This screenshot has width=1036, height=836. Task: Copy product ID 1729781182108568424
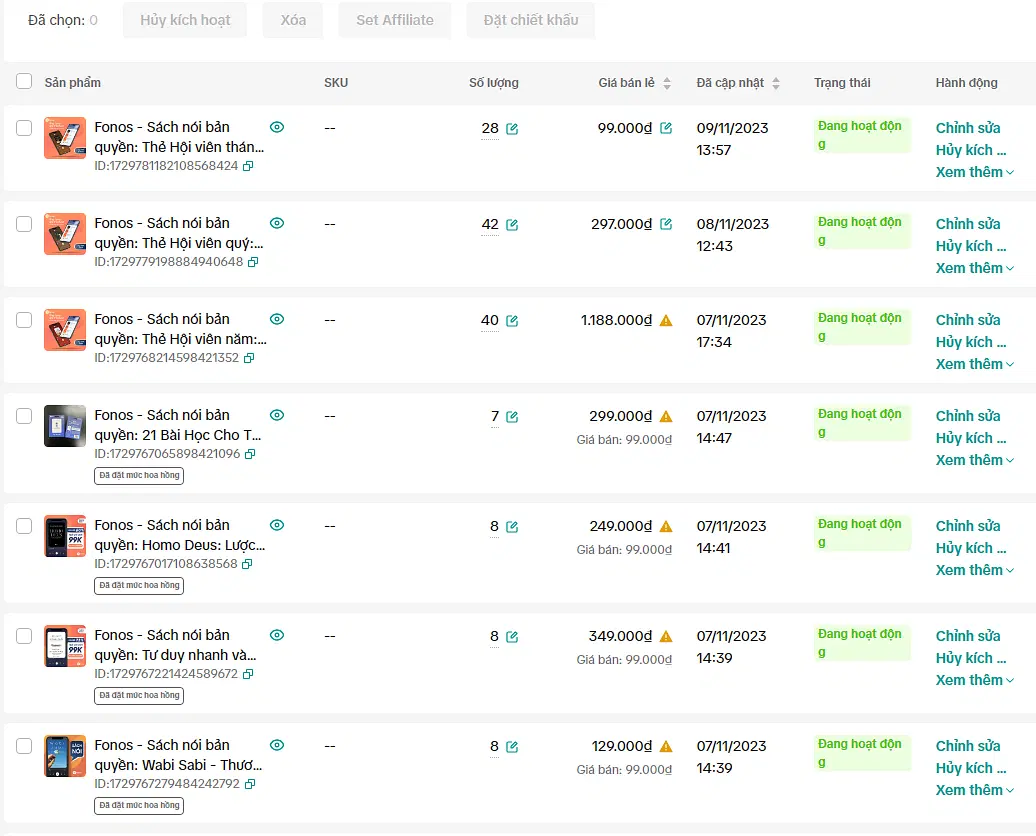pos(248,166)
